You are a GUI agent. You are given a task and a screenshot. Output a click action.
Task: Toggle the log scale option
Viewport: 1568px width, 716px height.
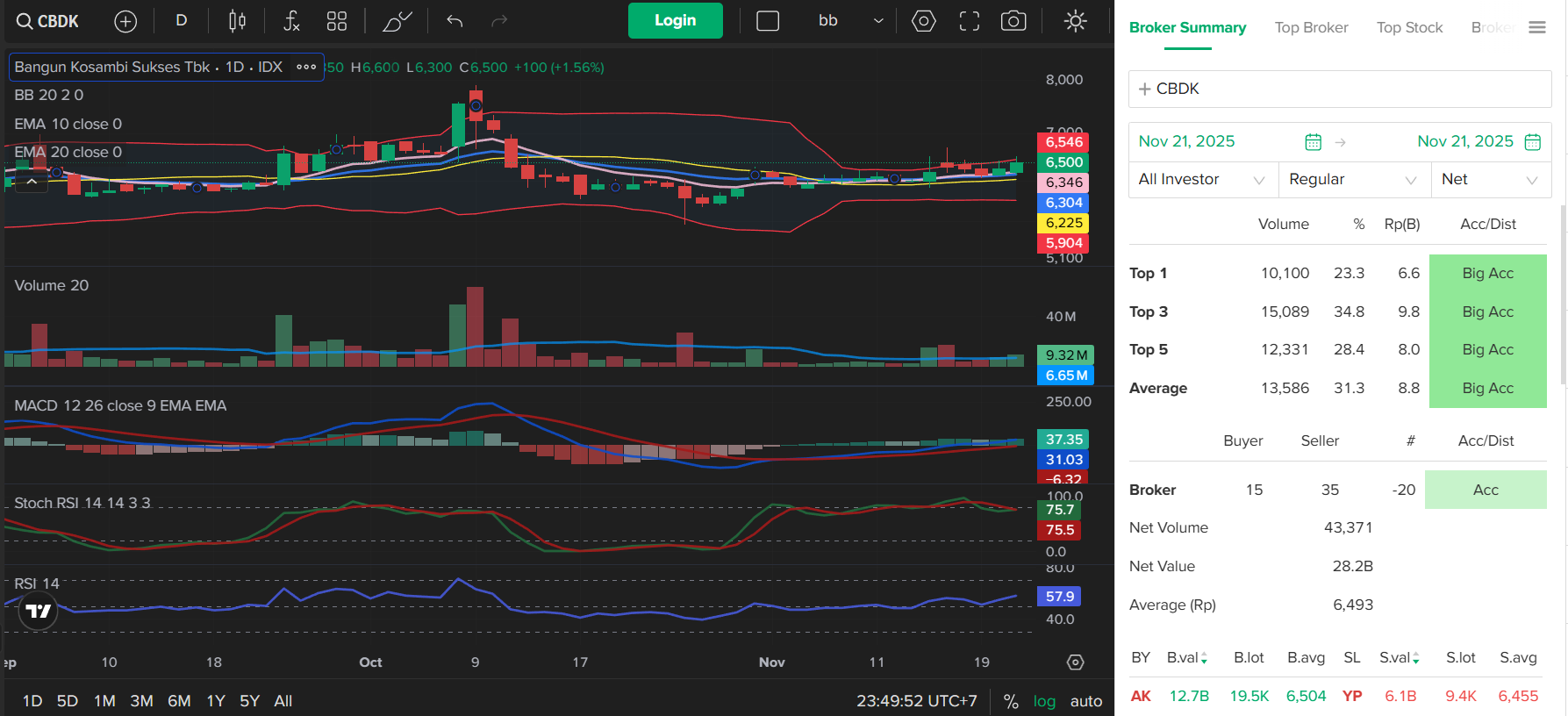pos(1044,701)
